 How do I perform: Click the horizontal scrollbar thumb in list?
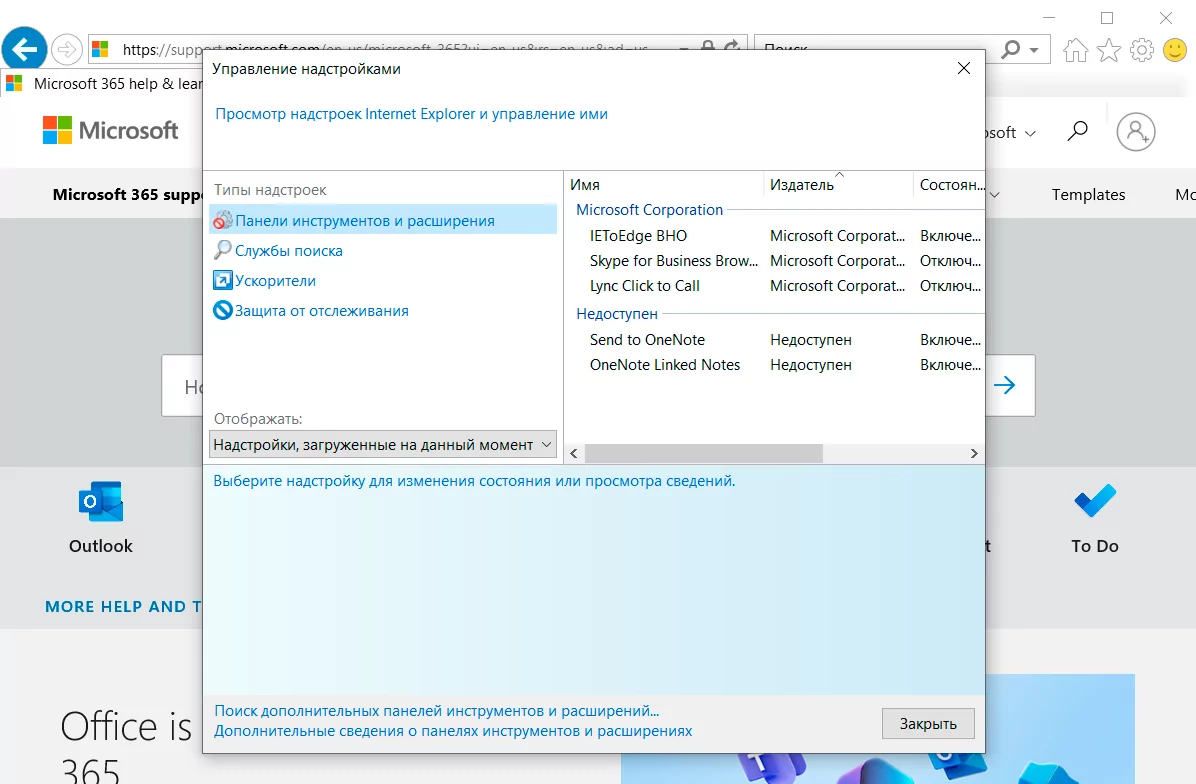click(x=703, y=454)
